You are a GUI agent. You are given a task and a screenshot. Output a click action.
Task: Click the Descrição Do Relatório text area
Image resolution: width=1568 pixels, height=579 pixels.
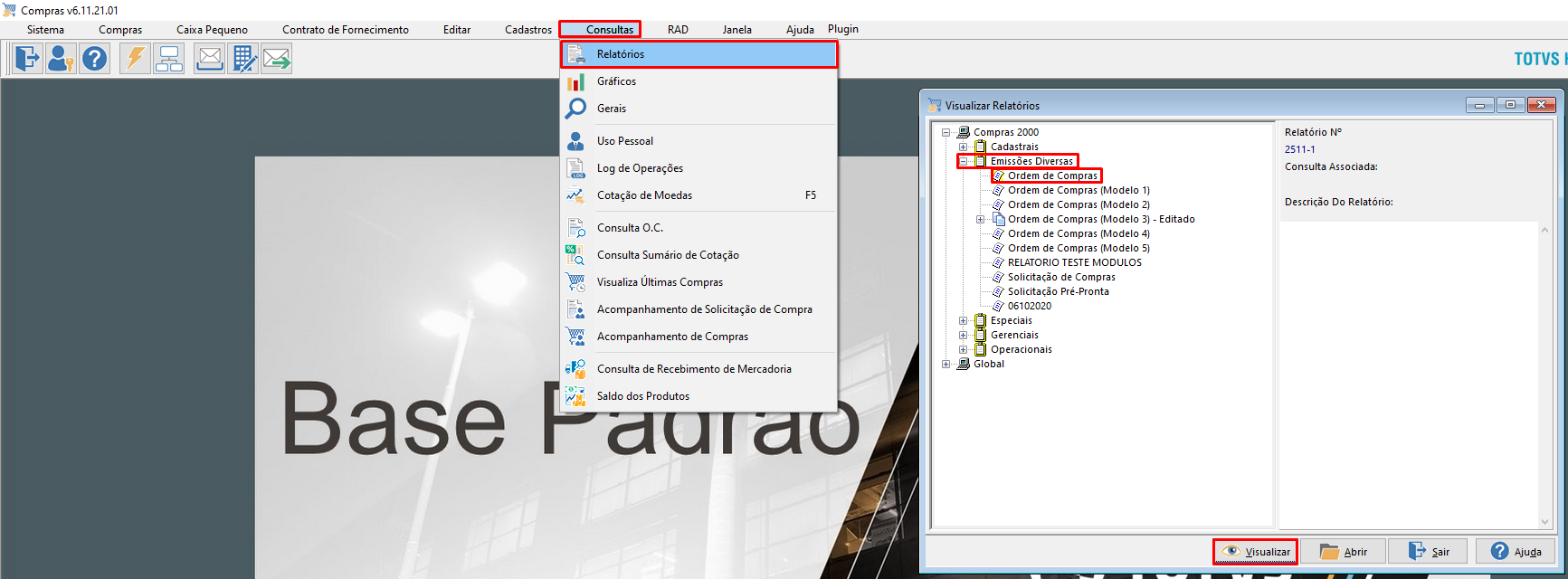(1409, 375)
